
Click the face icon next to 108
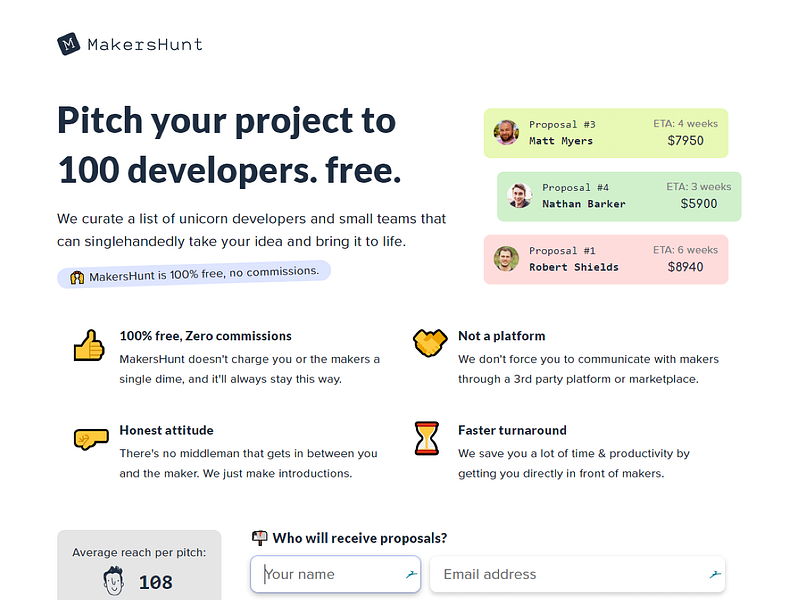pos(113,581)
